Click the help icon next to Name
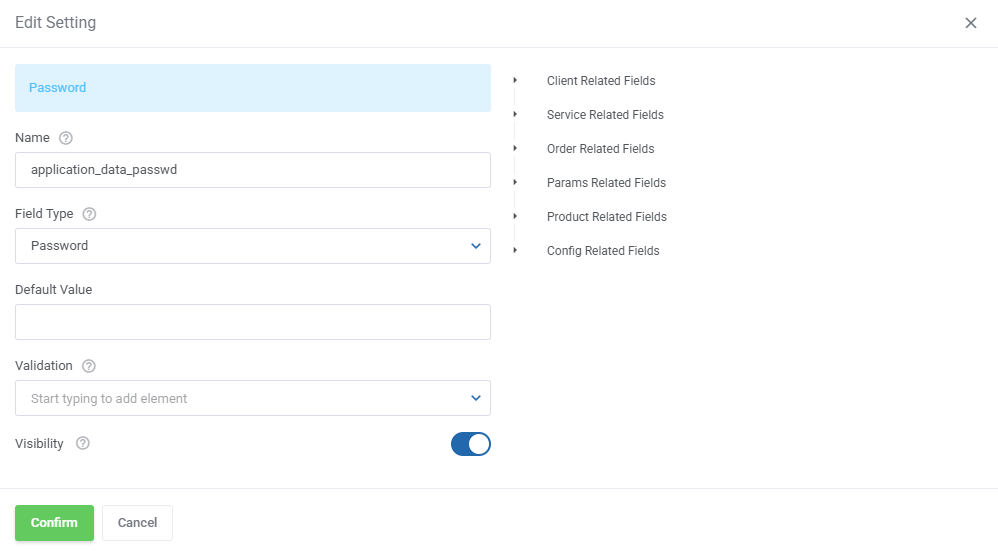This screenshot has height=555, width=998. pos(66,138)
